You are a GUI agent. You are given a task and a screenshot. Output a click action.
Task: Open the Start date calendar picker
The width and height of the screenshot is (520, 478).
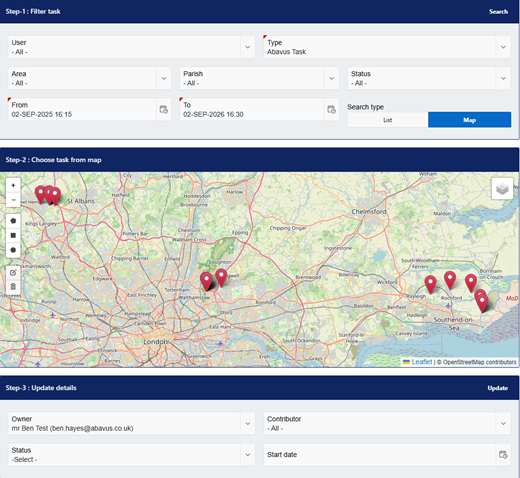(x=503, y=455)
